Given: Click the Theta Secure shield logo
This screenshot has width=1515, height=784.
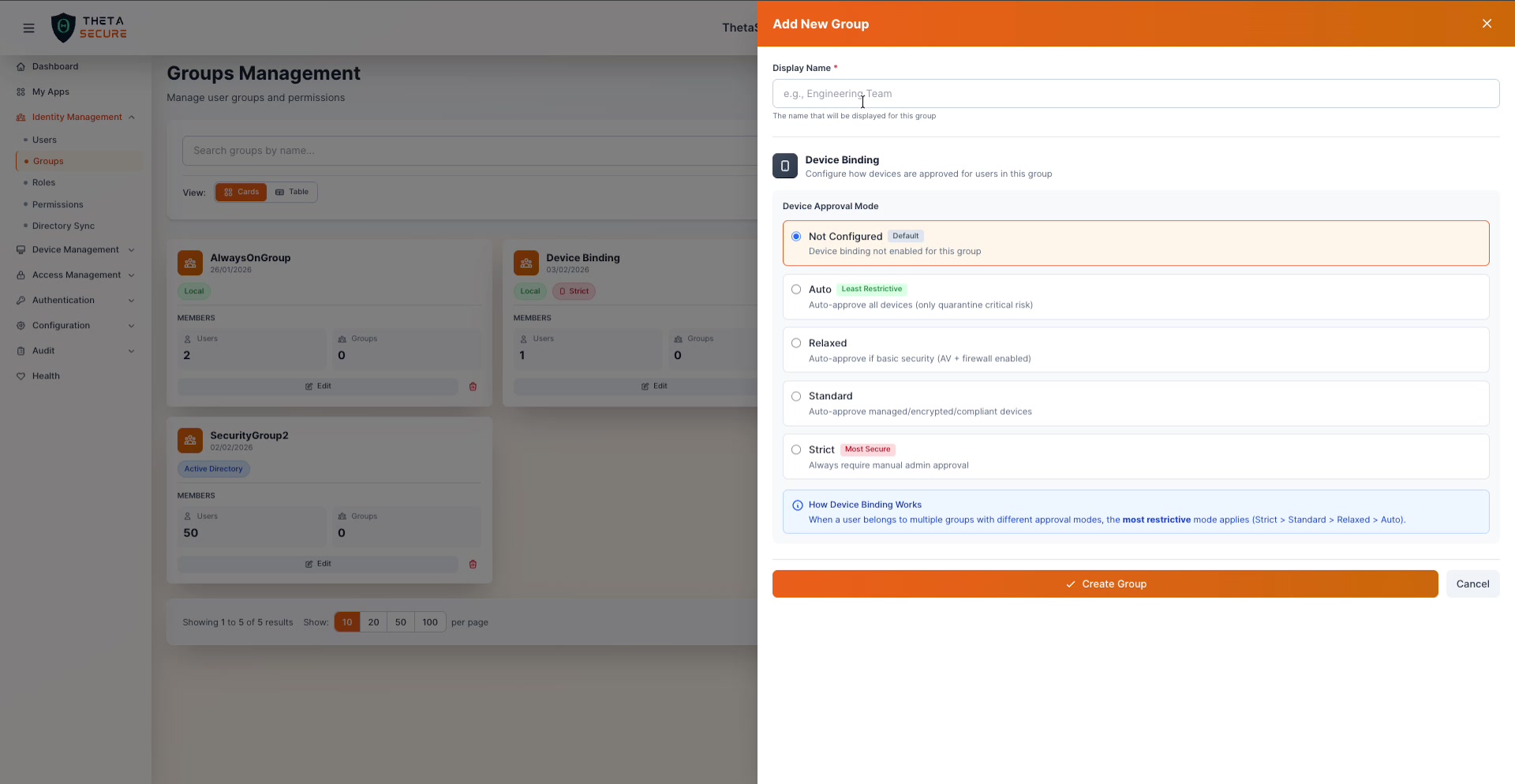Looking at the screenshot, I should [x=63, y=28].
